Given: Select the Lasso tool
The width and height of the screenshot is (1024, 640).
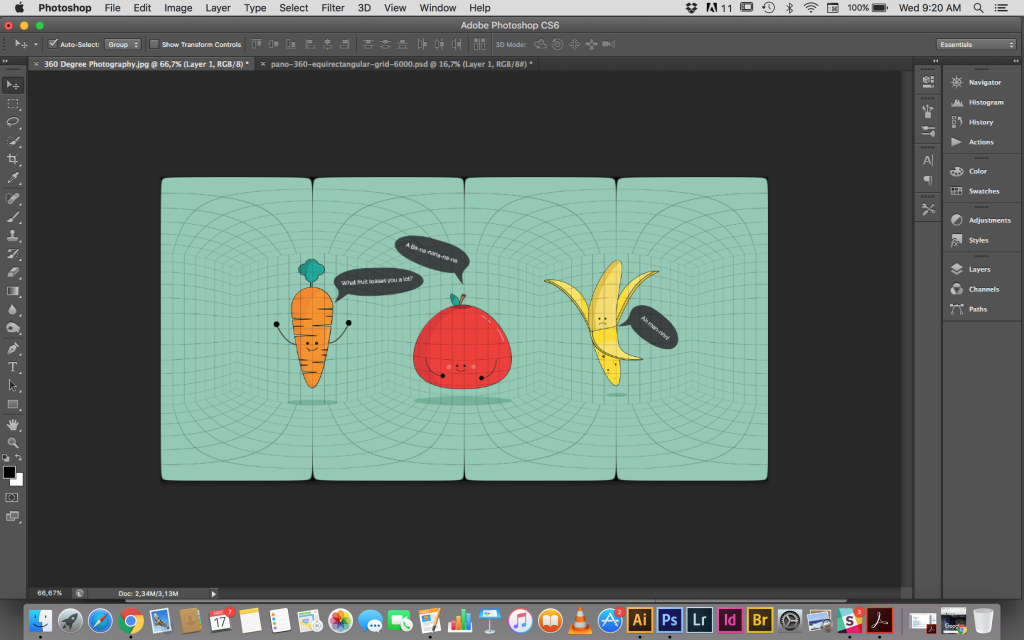Looking at the screenshot, I should tap(13, 122).
